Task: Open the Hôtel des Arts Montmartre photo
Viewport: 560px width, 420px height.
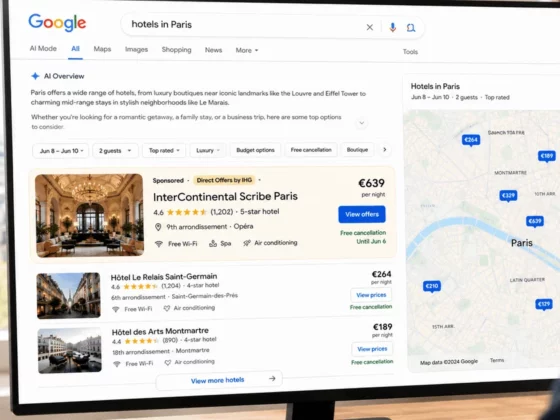Action: click(x=70, y=351)
